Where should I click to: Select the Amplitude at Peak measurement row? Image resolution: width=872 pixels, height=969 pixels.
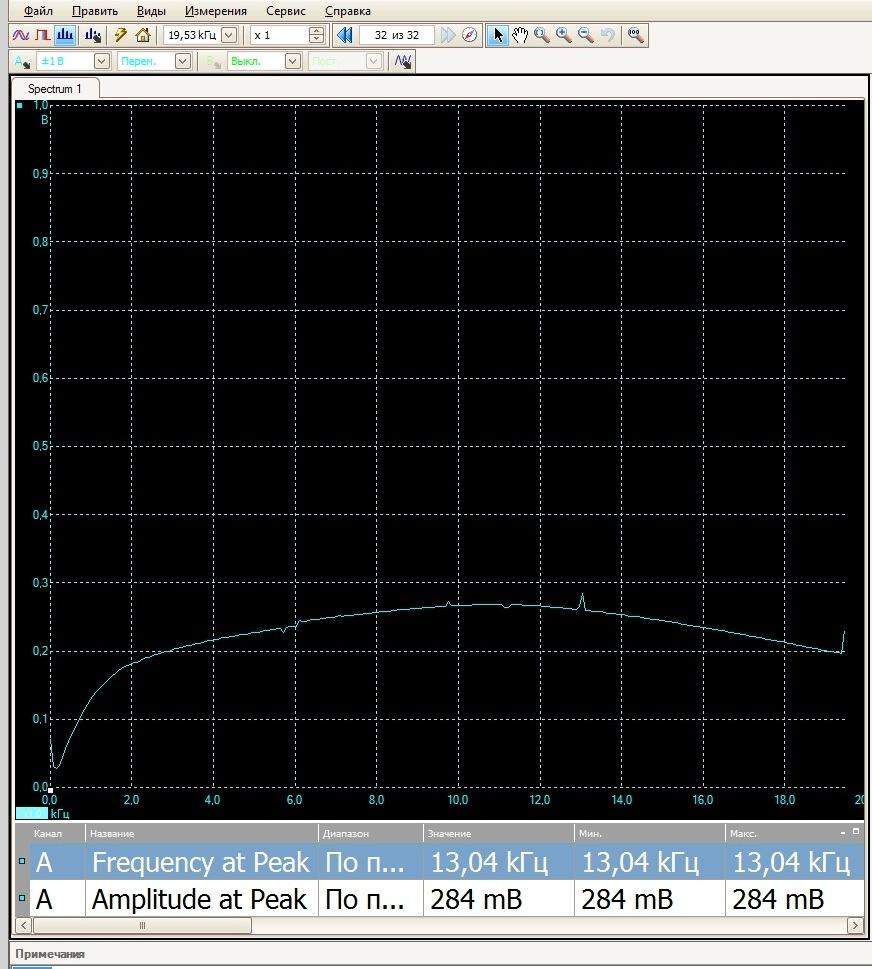click(198, 899)
